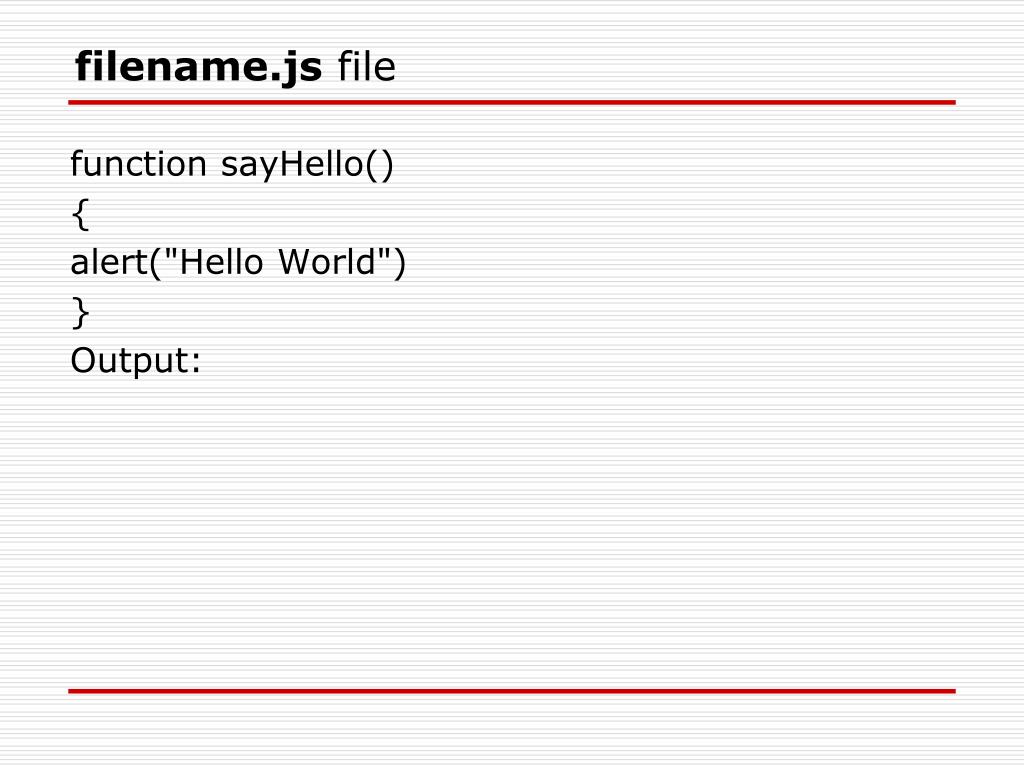
Task: Click the opening curly brace line
Action: (80, 215)
